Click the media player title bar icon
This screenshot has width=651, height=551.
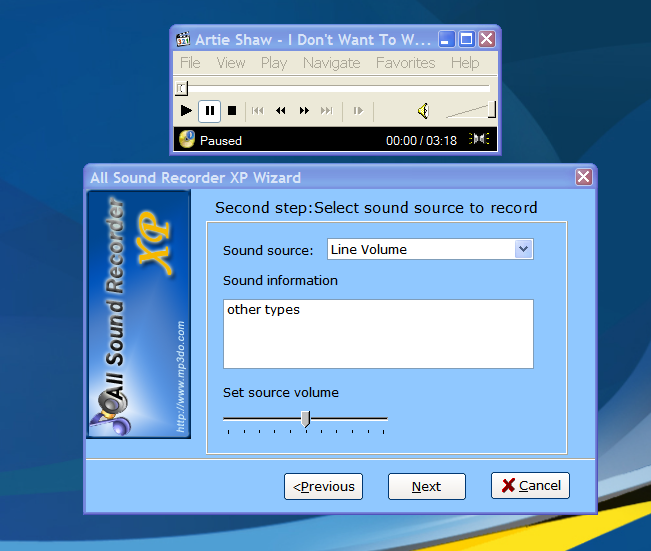coord(183,40)
